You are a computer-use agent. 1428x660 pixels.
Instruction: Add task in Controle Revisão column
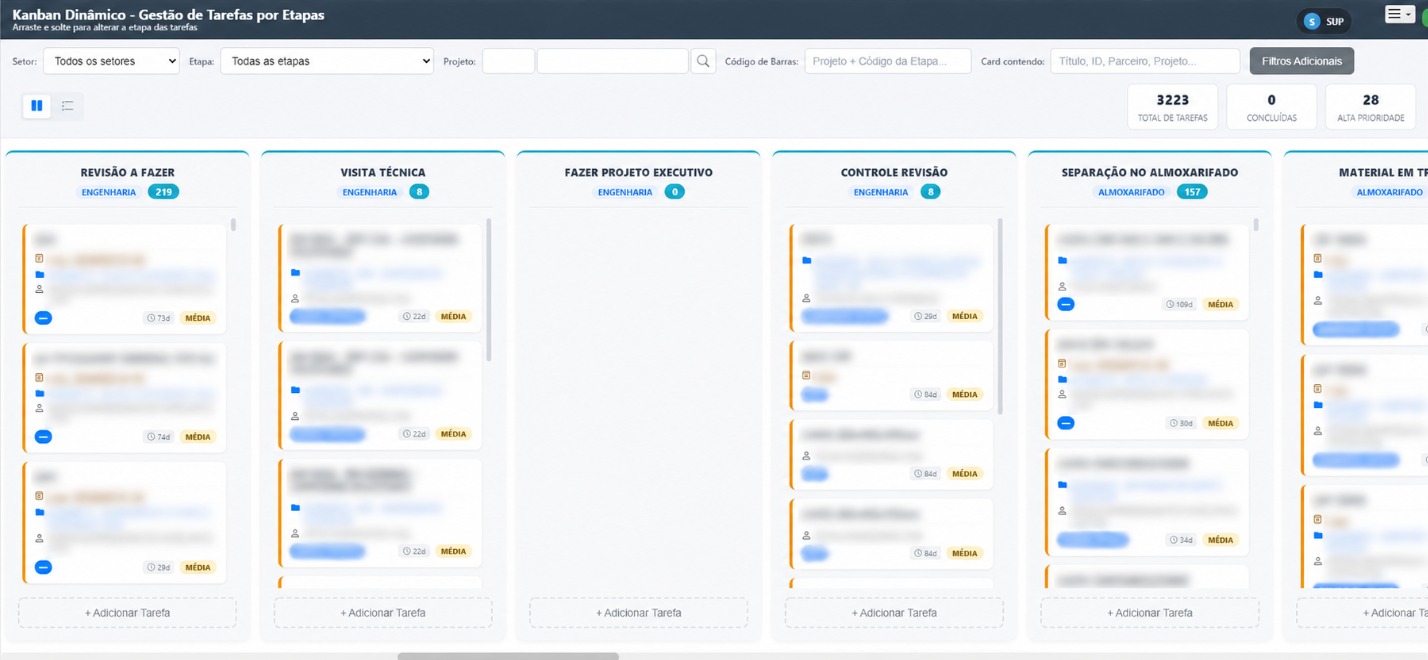(894, 613)
